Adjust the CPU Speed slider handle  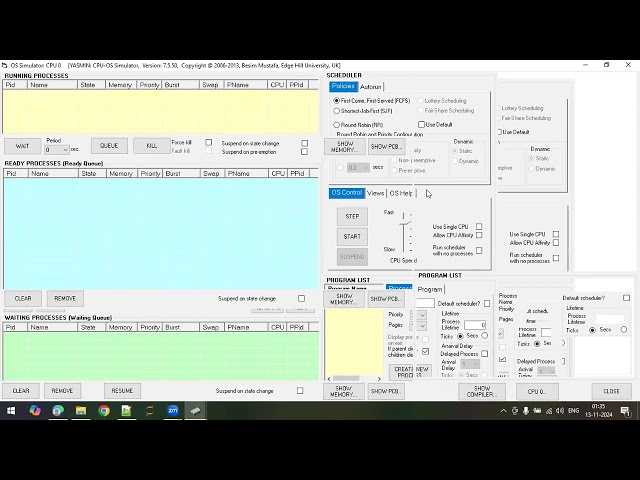(404, 224)
